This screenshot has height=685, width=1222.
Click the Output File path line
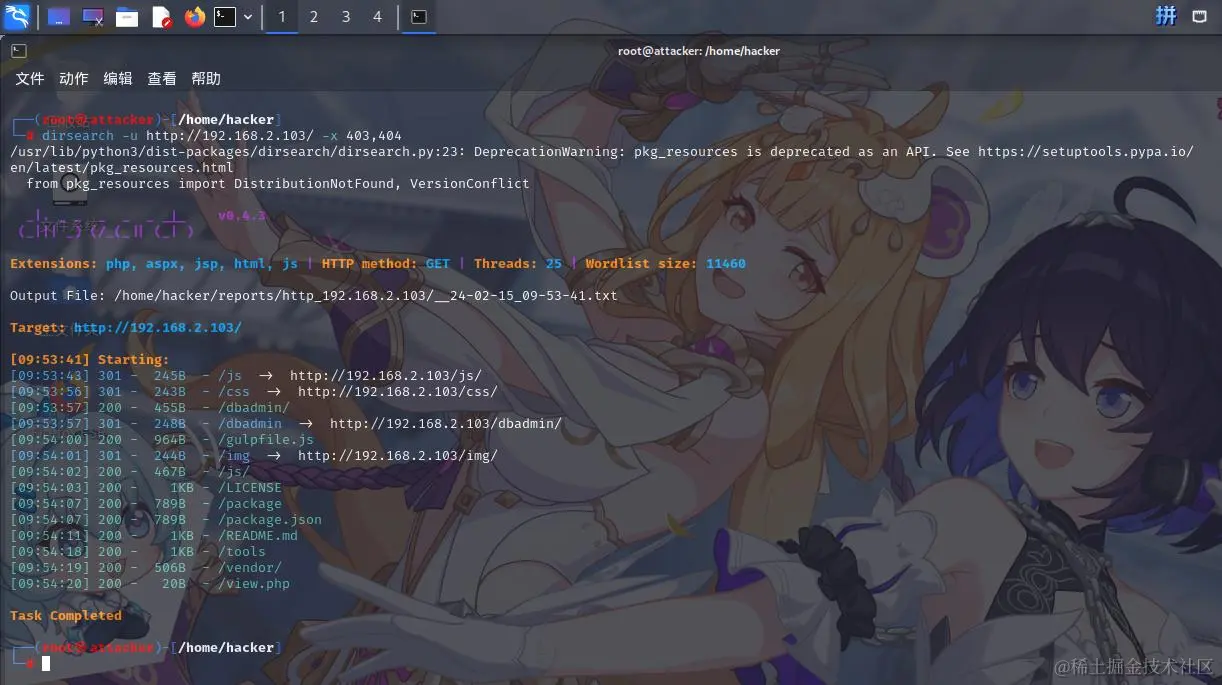[314, 296]
